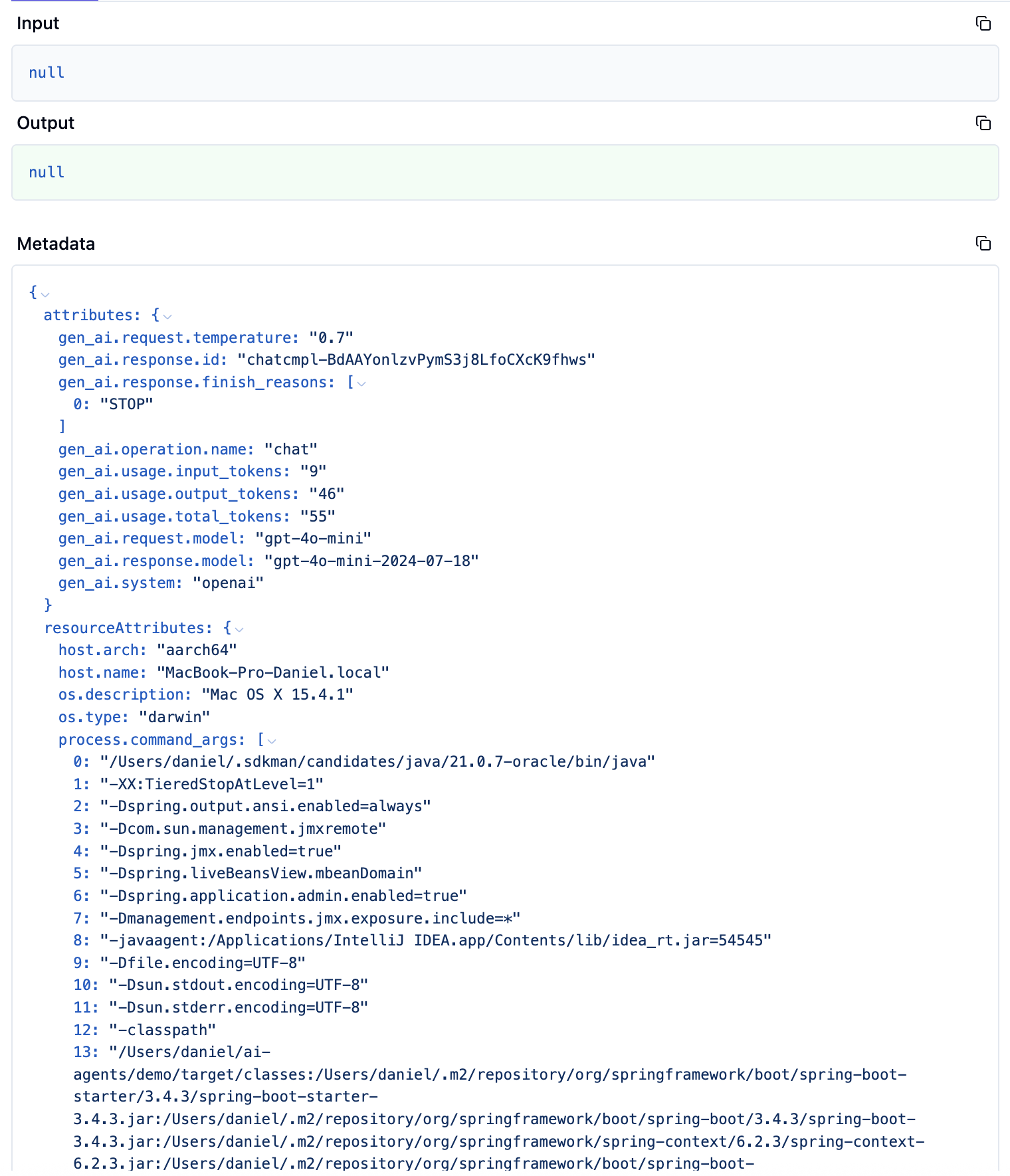Click the "openai" system value

tap(229, 583)
